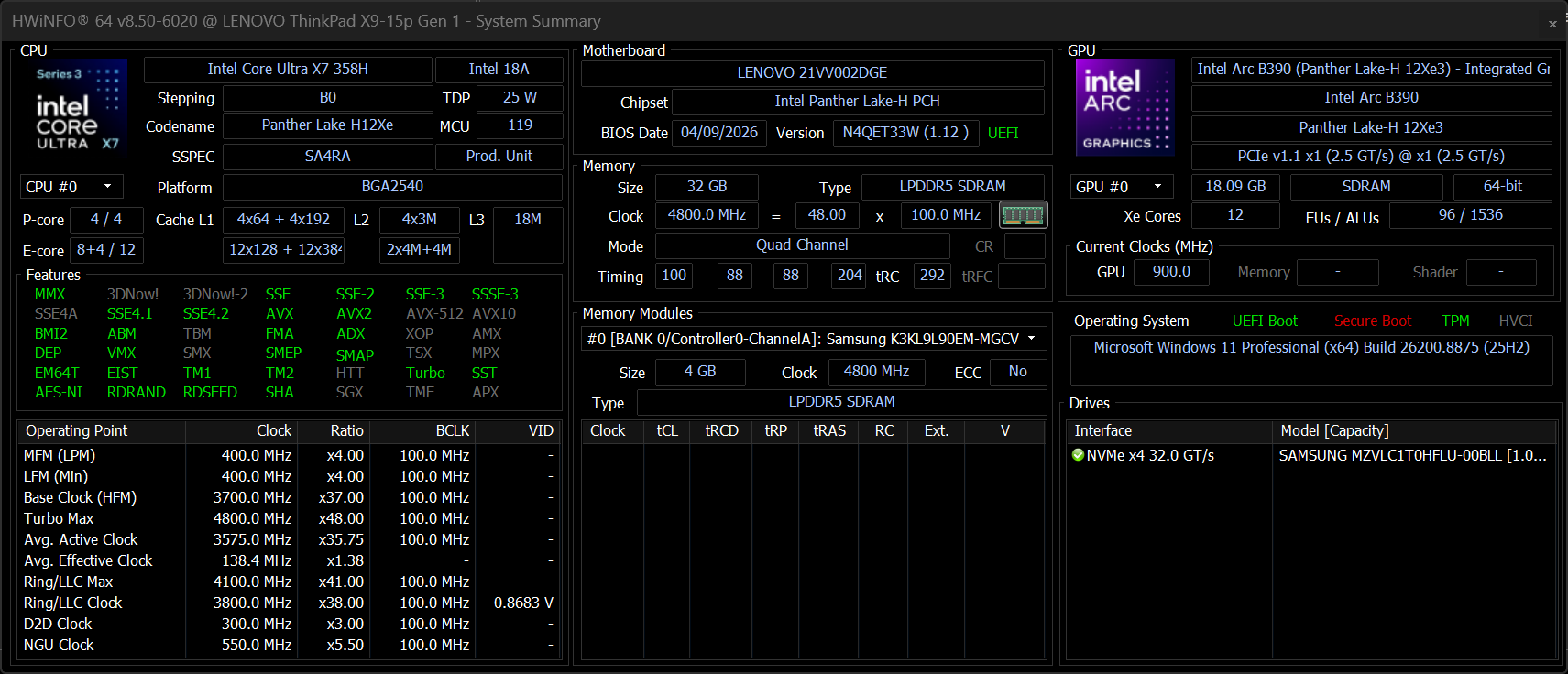Click the red Secure Boot label
Viewport: 1568px width, 674px height.
(x=1373, y=321)
